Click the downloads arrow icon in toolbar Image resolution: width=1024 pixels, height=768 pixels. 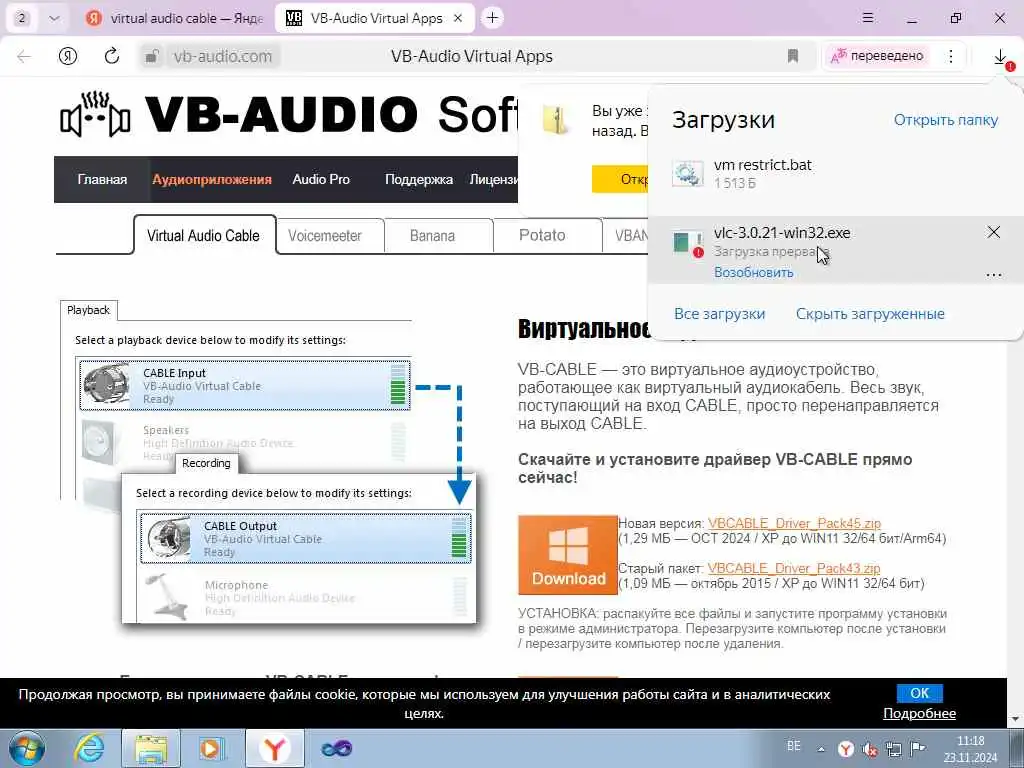(x=1000, y=57)
